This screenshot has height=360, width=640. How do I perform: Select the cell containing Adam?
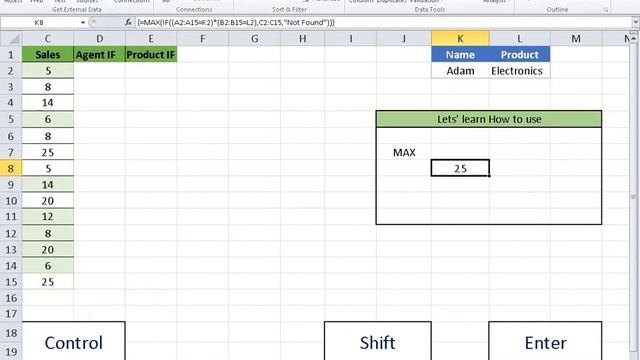(460, 71)
